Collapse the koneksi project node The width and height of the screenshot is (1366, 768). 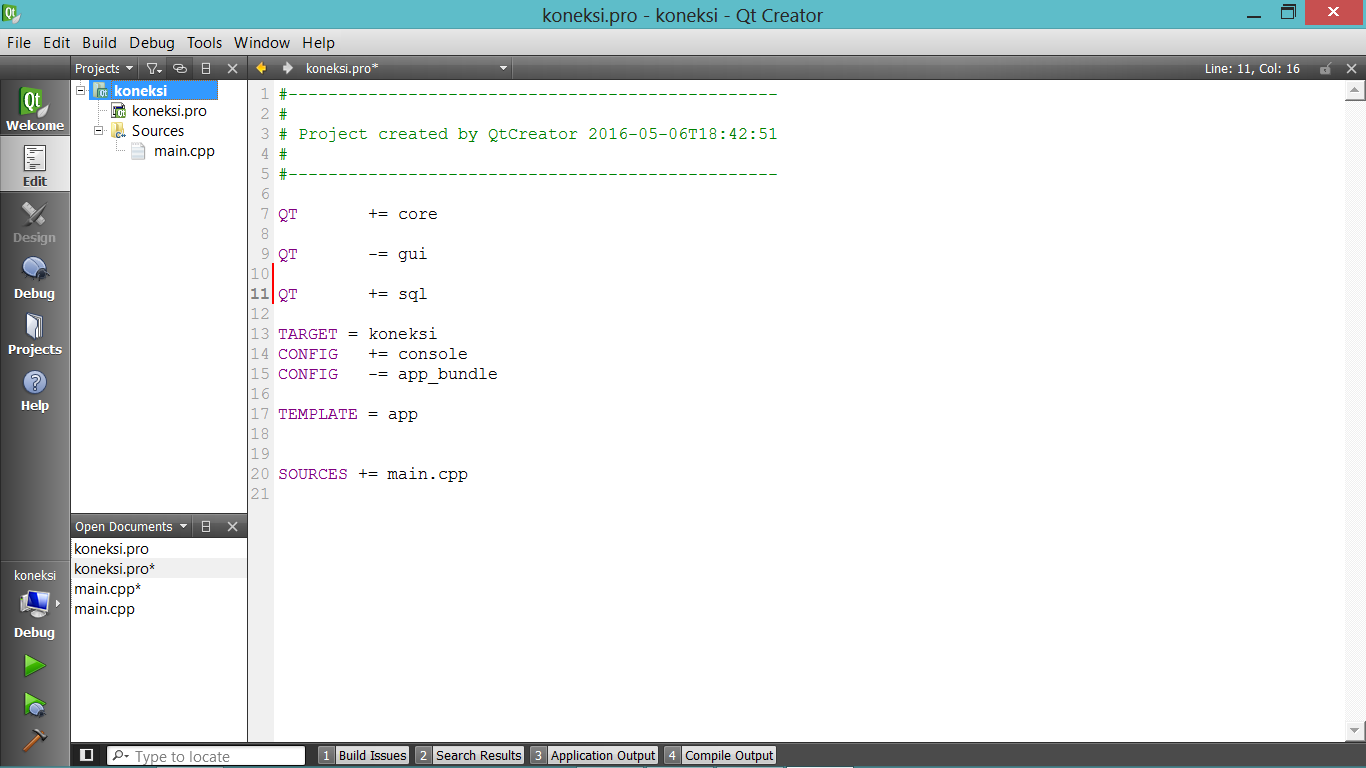82,90
